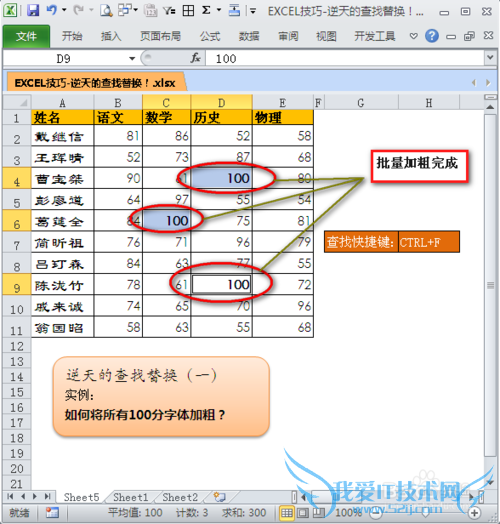
Task: Click cell with name 王珲晴
Action: pos(62,157)
